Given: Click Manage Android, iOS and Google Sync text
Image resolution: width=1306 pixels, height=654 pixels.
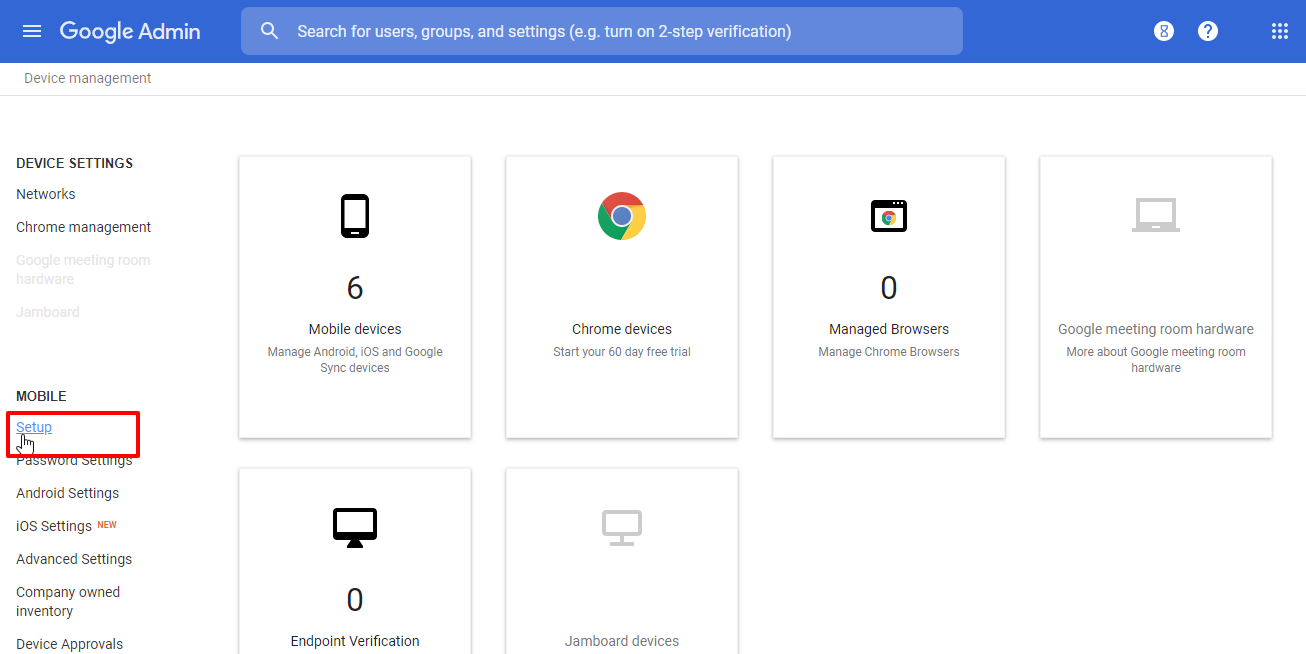Looking at the screenshot, I should point(355,360).
